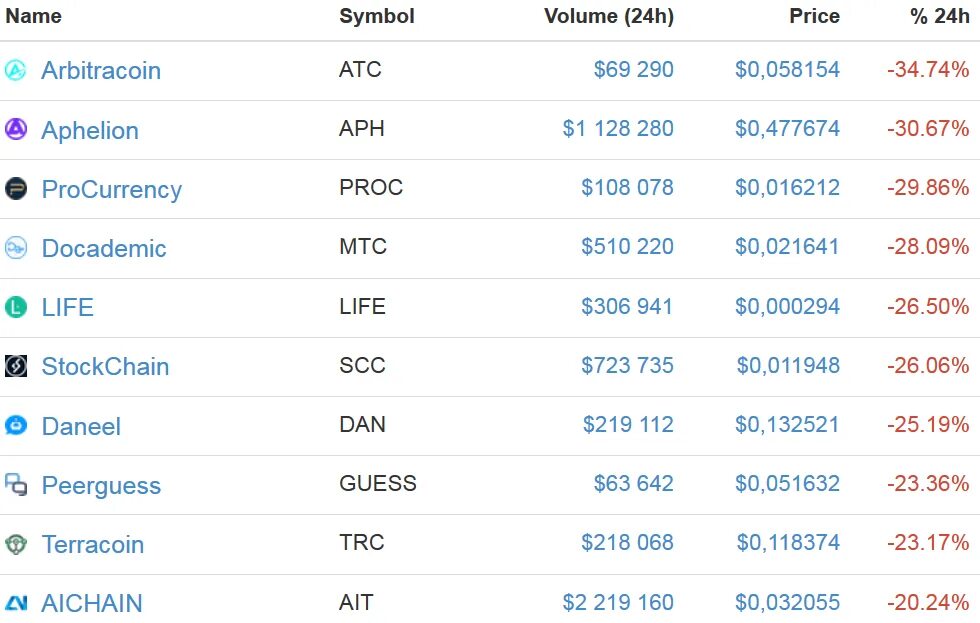The image size is (980, 623).
Task: Sort by % 24h column header
Action: coord(939,16)
